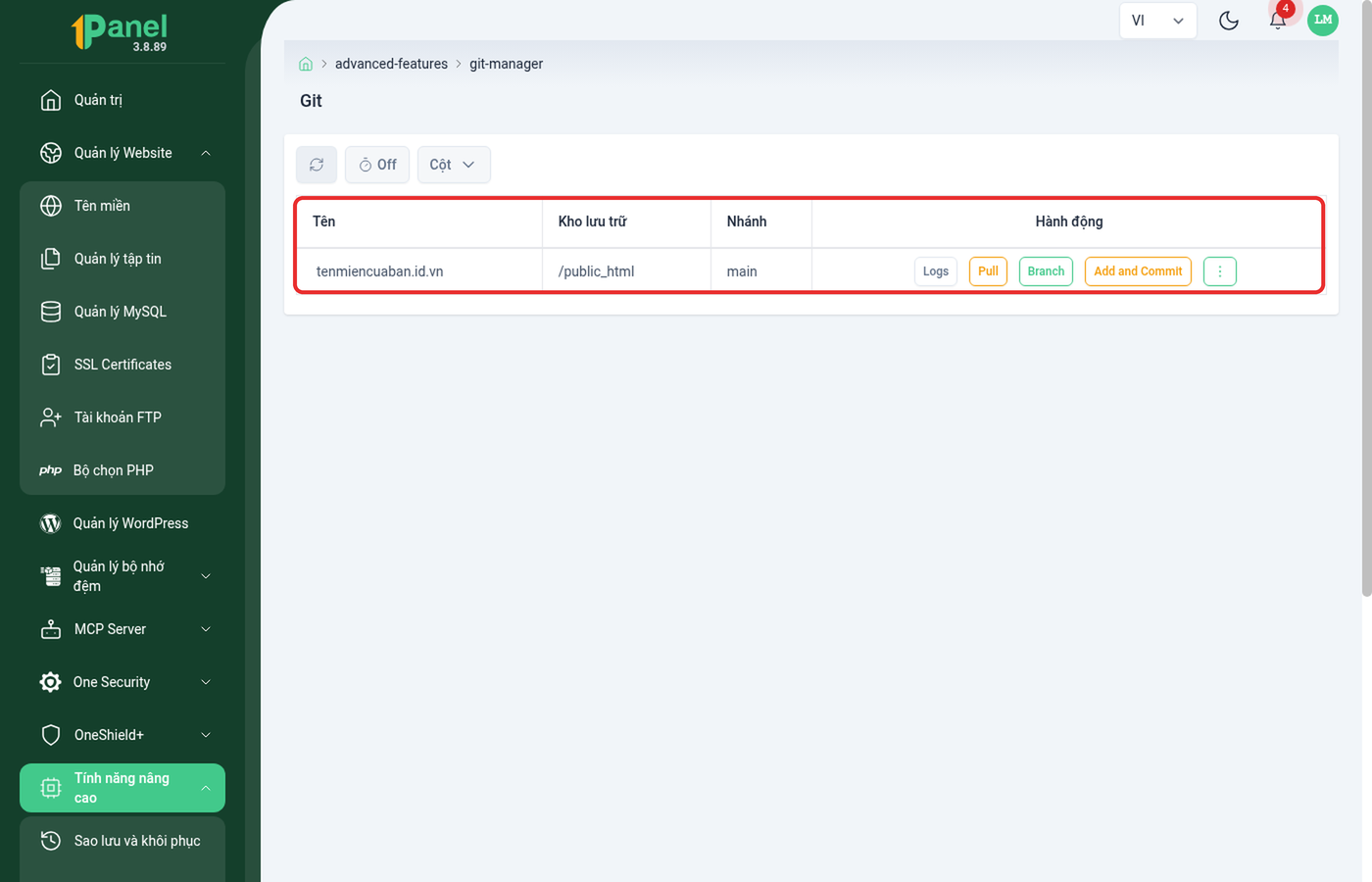Click the Quản lý tập tin file icon
Viewport: 1372px width, 882px height.
(51, 259)
